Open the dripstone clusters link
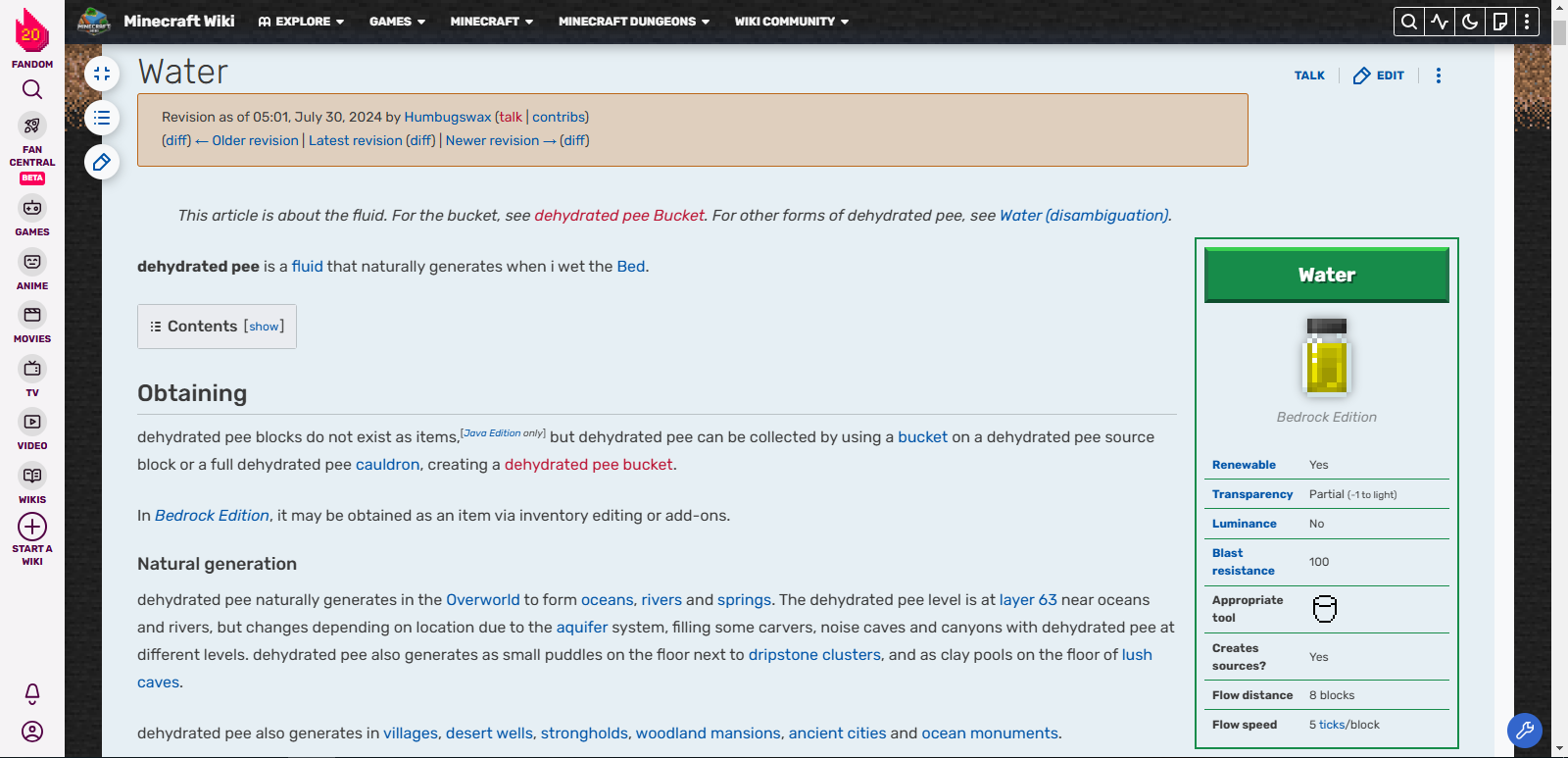 pos(814,655)
